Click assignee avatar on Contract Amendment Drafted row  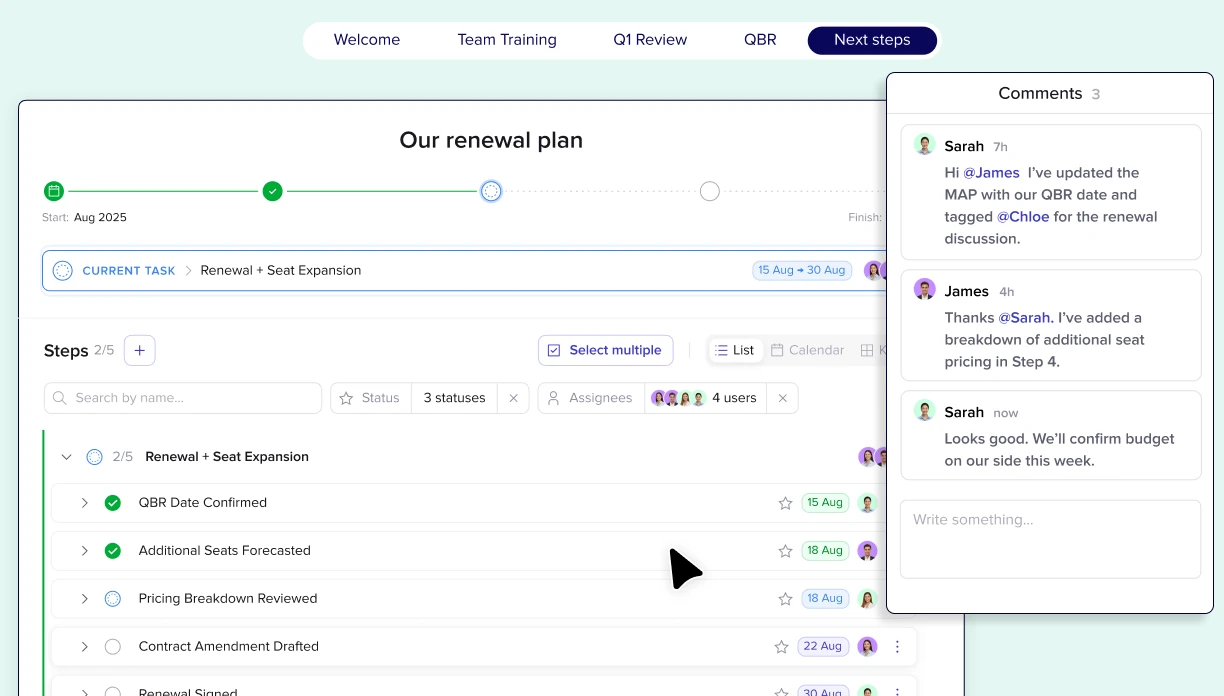click(867, 647)
